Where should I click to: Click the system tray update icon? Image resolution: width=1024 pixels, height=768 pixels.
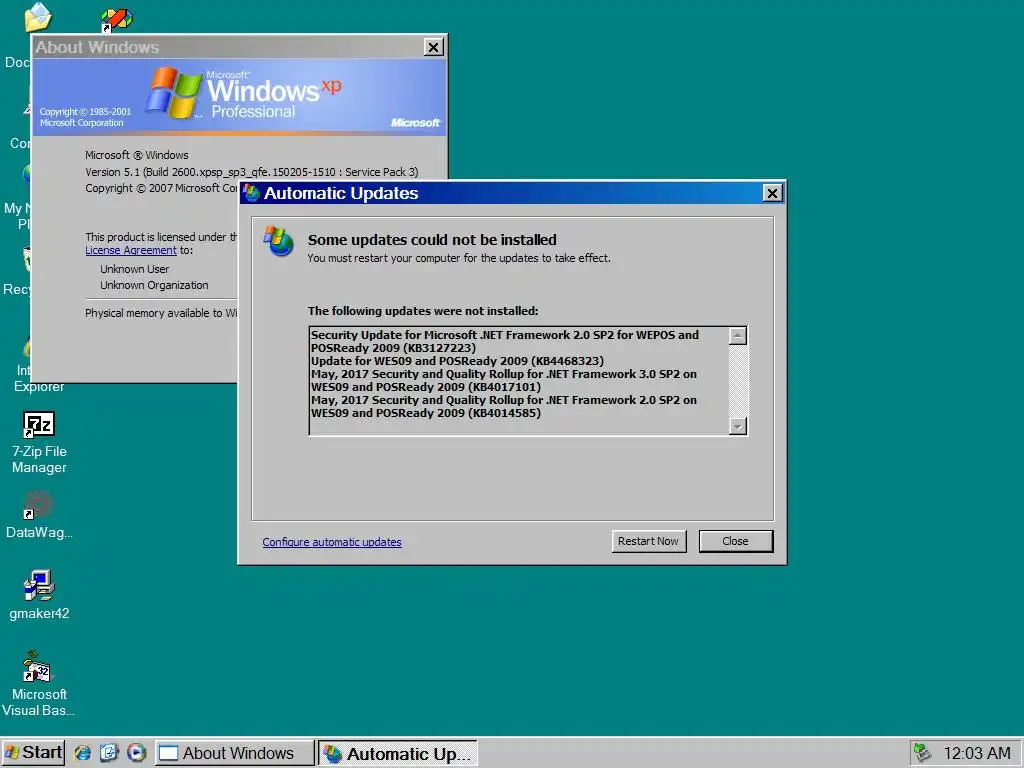click(922, 753)
